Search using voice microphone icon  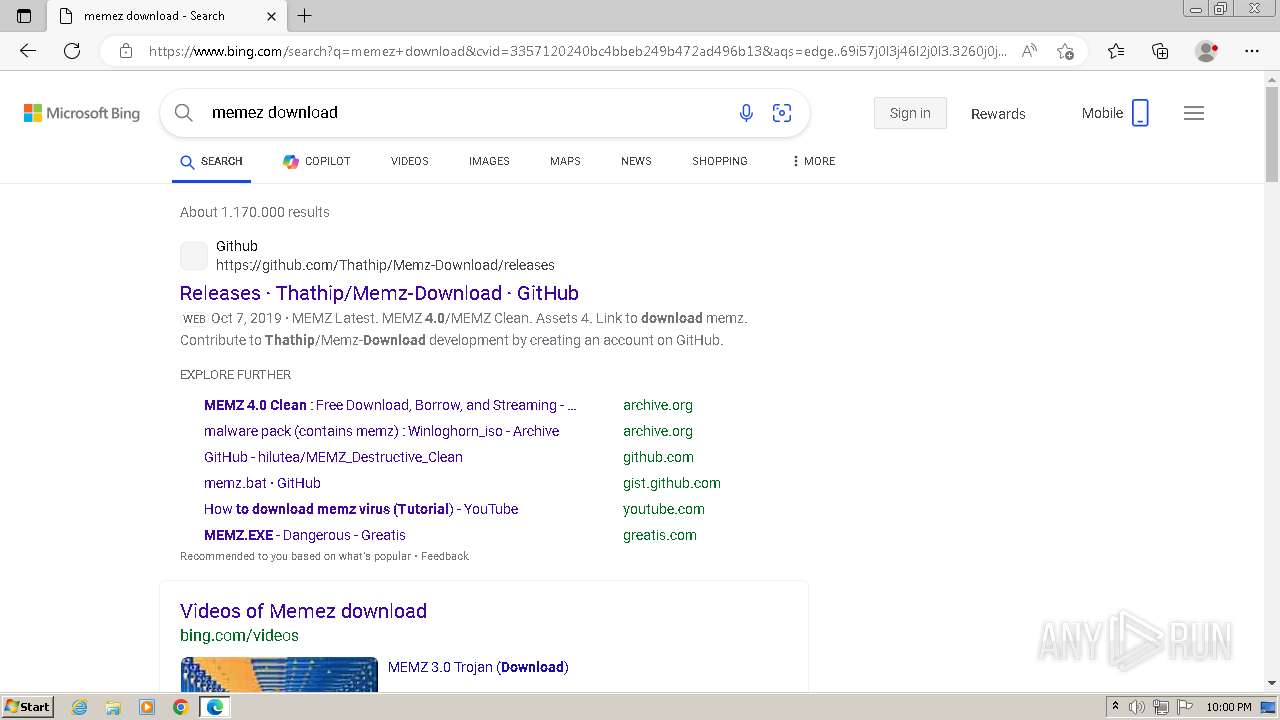point(746,113)
